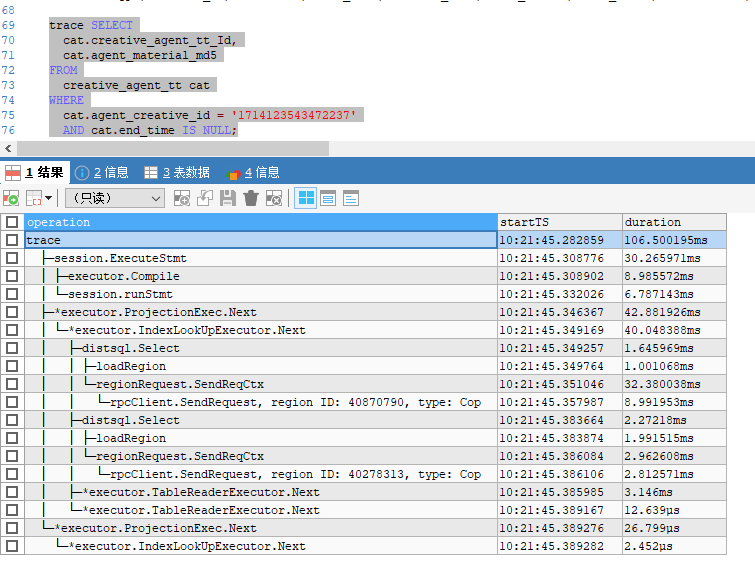Switch to form view mode

(328, 198)
